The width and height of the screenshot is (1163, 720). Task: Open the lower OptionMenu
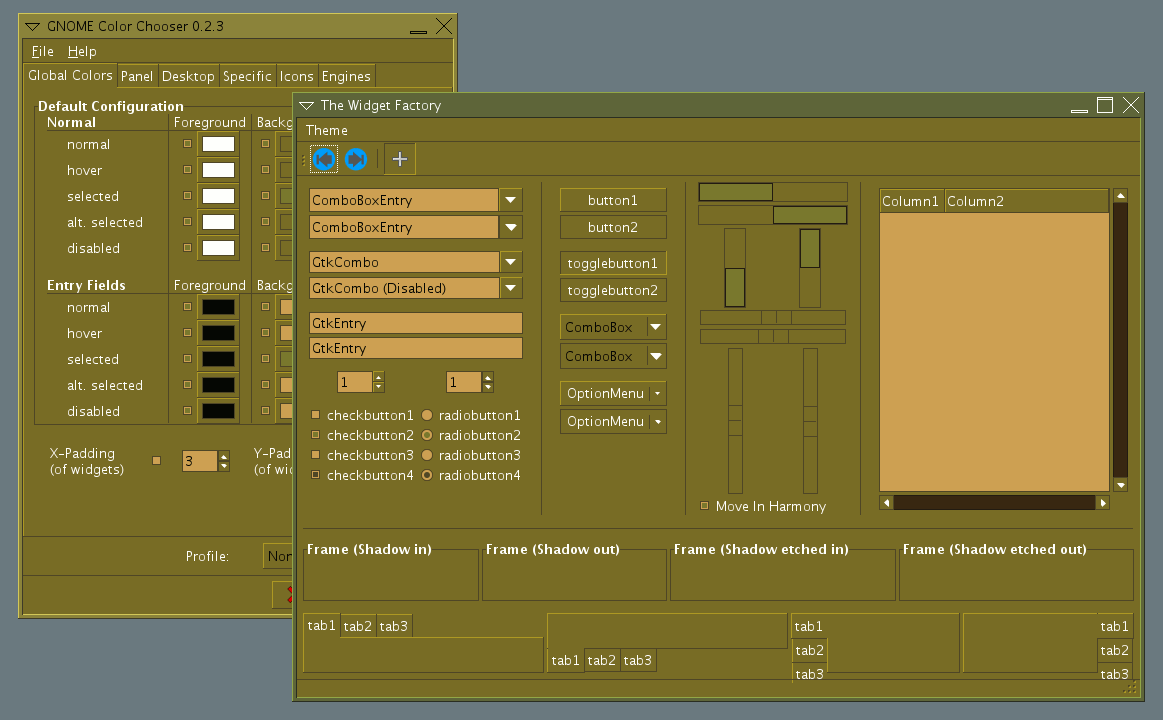point(613,421)
